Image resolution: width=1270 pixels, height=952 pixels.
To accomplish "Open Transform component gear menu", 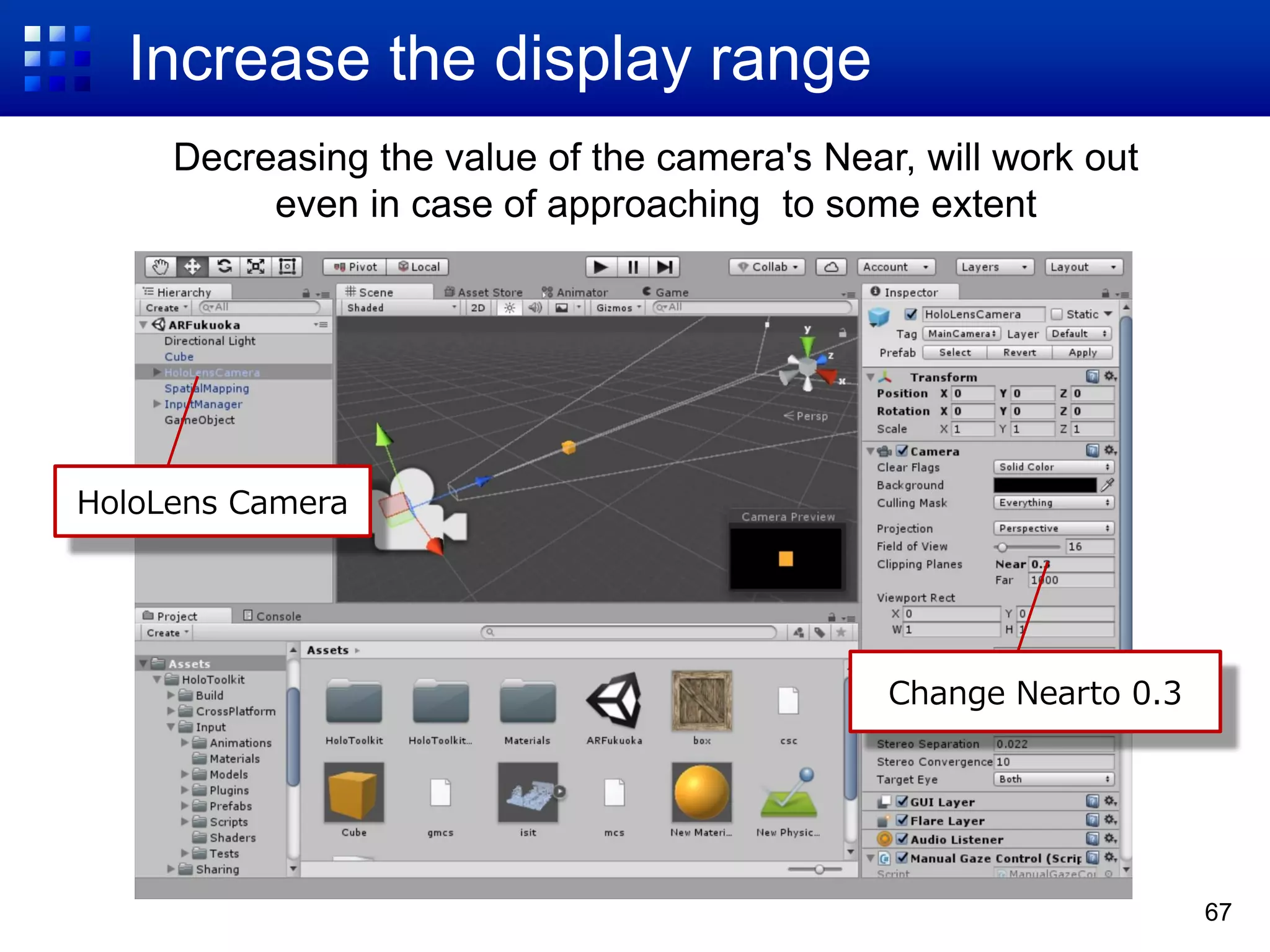I will tap(1110, 377).
